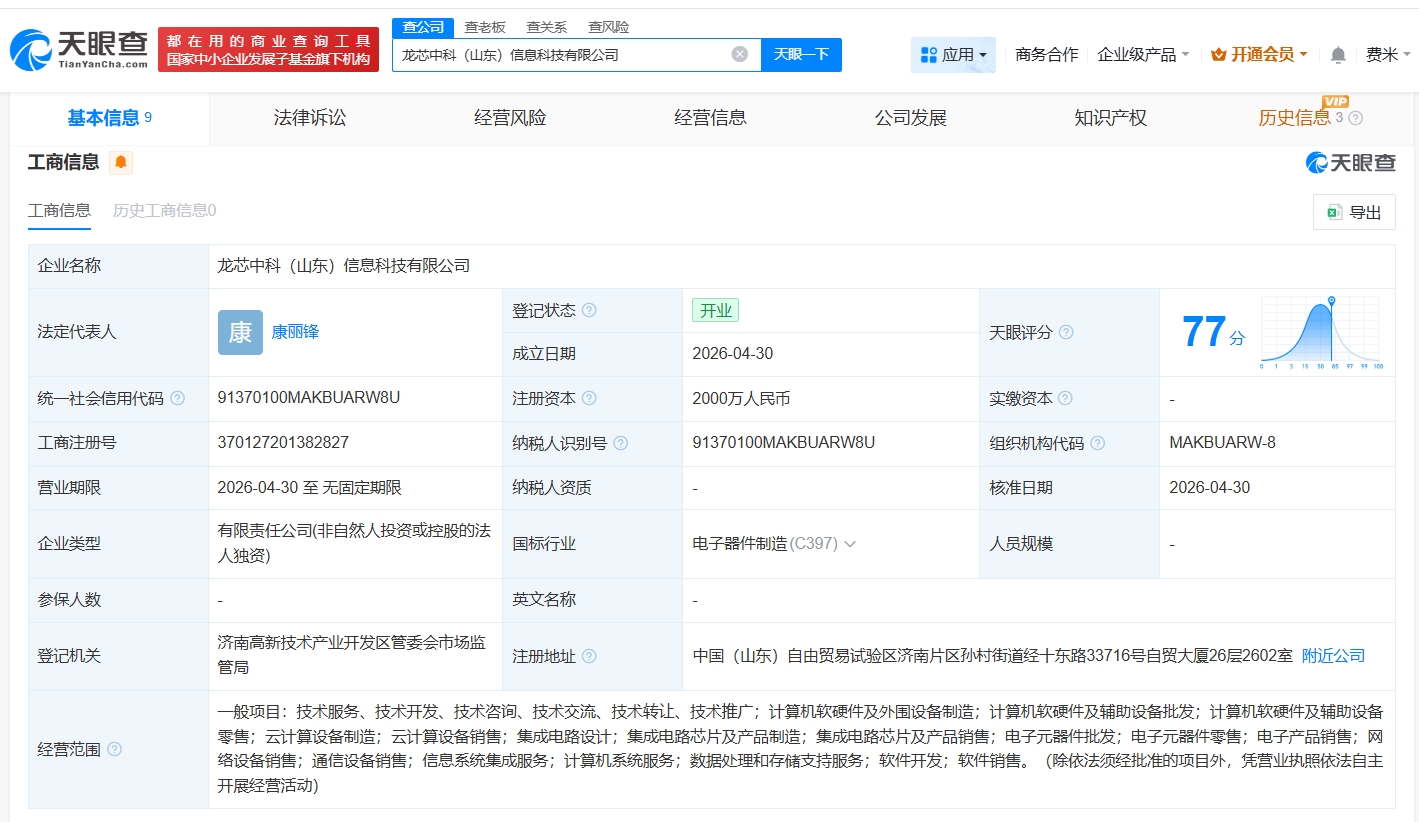Open the notifications bell in the header
This screenshot has width=1419, height=822.
click(x=1338, y=55)
